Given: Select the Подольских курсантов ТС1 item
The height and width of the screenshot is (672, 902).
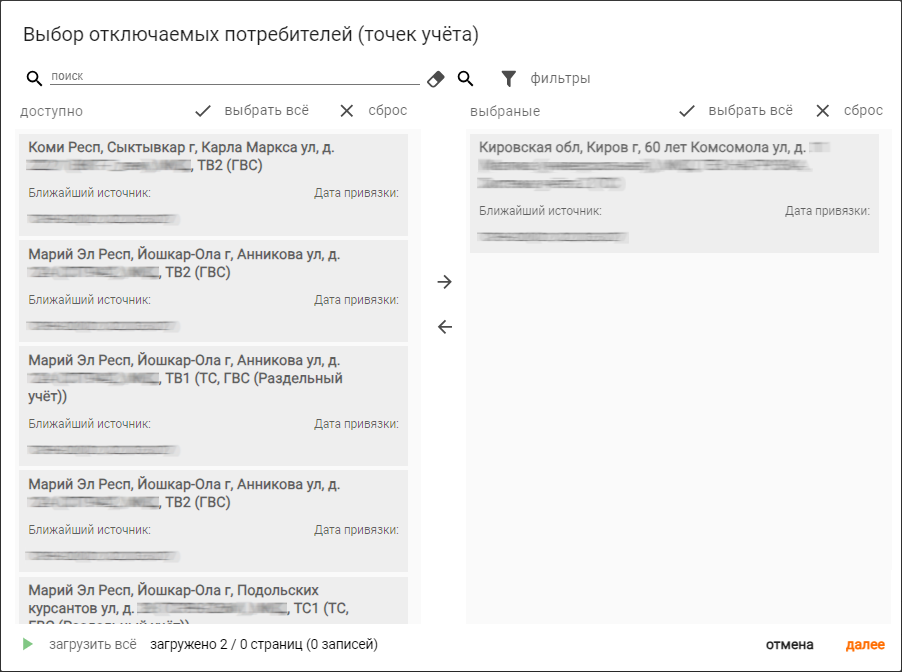Looking at the screenshot, I should point(213,600).
